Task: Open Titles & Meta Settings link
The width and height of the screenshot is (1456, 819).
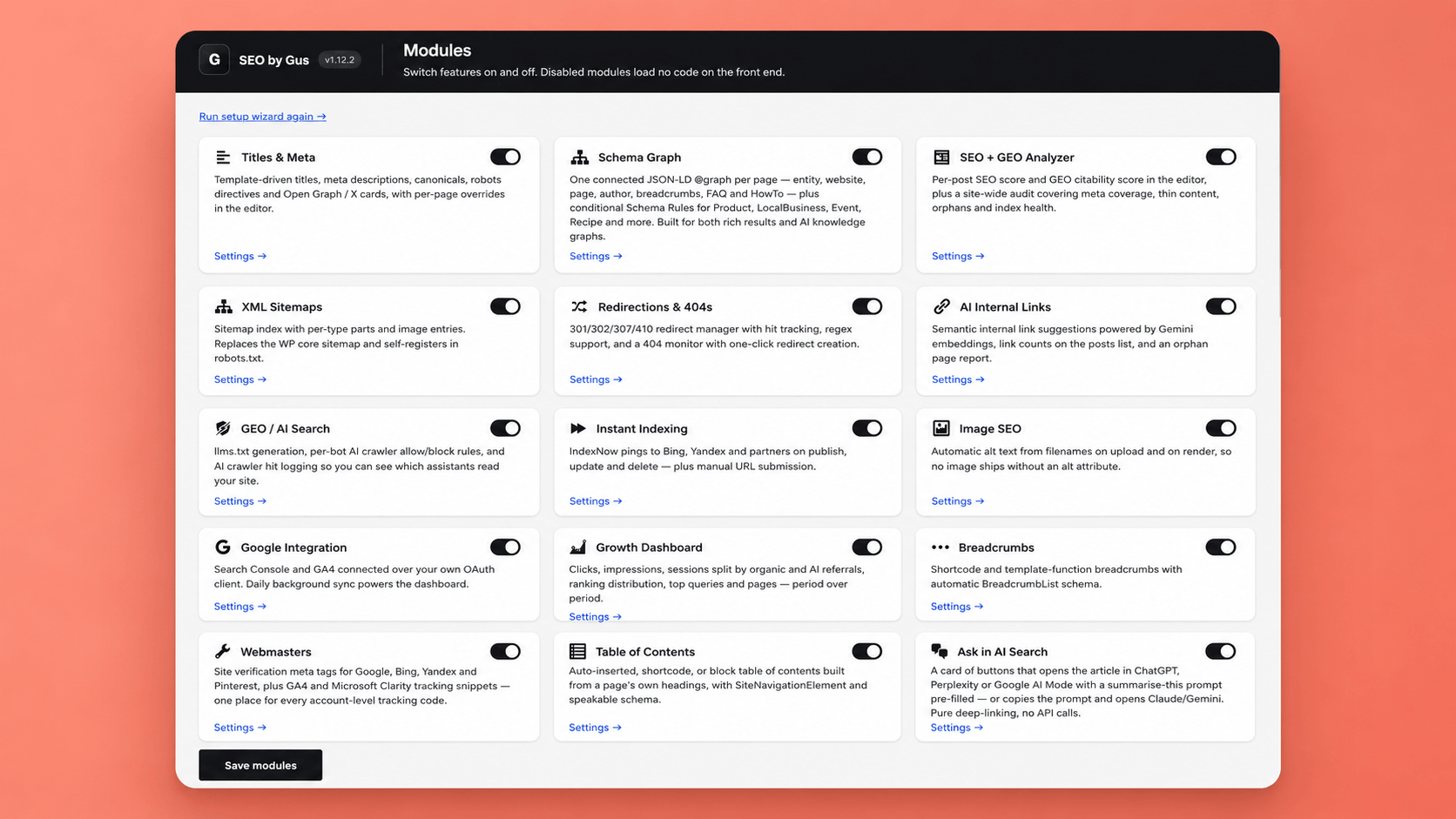Action: point(240,256)
